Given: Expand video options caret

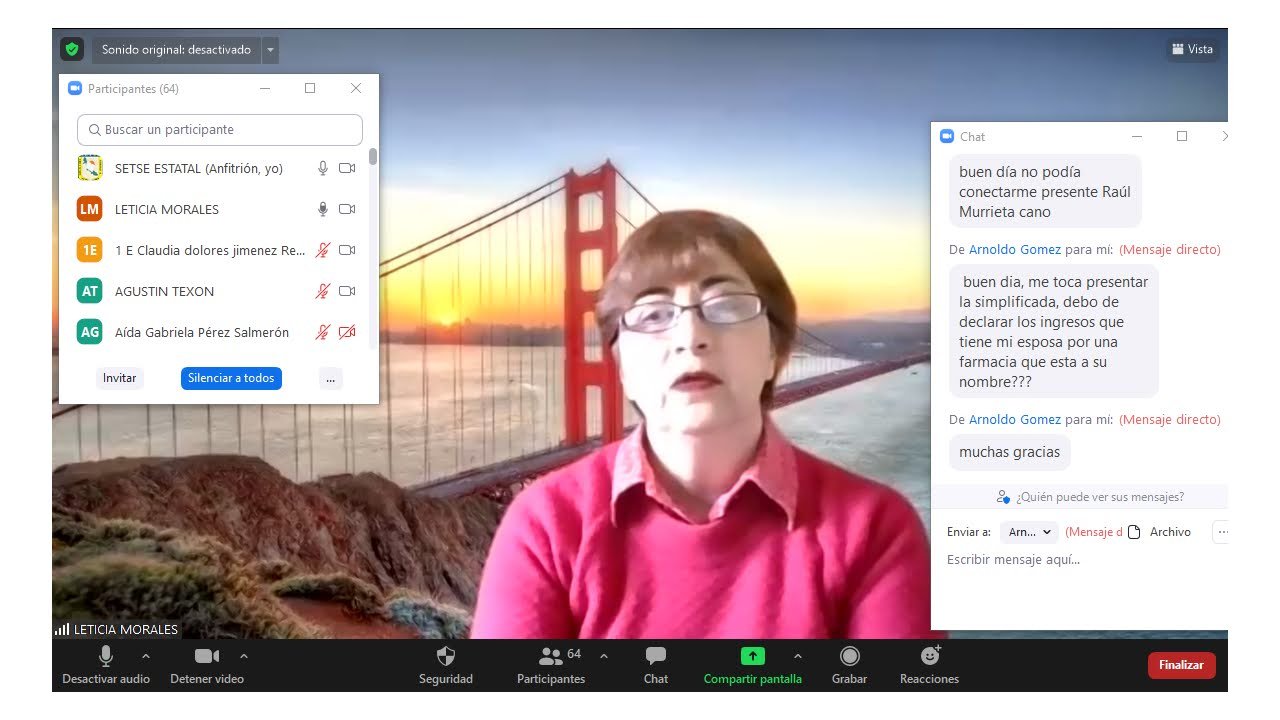Looking at the screenshot, I should (244, 656).
